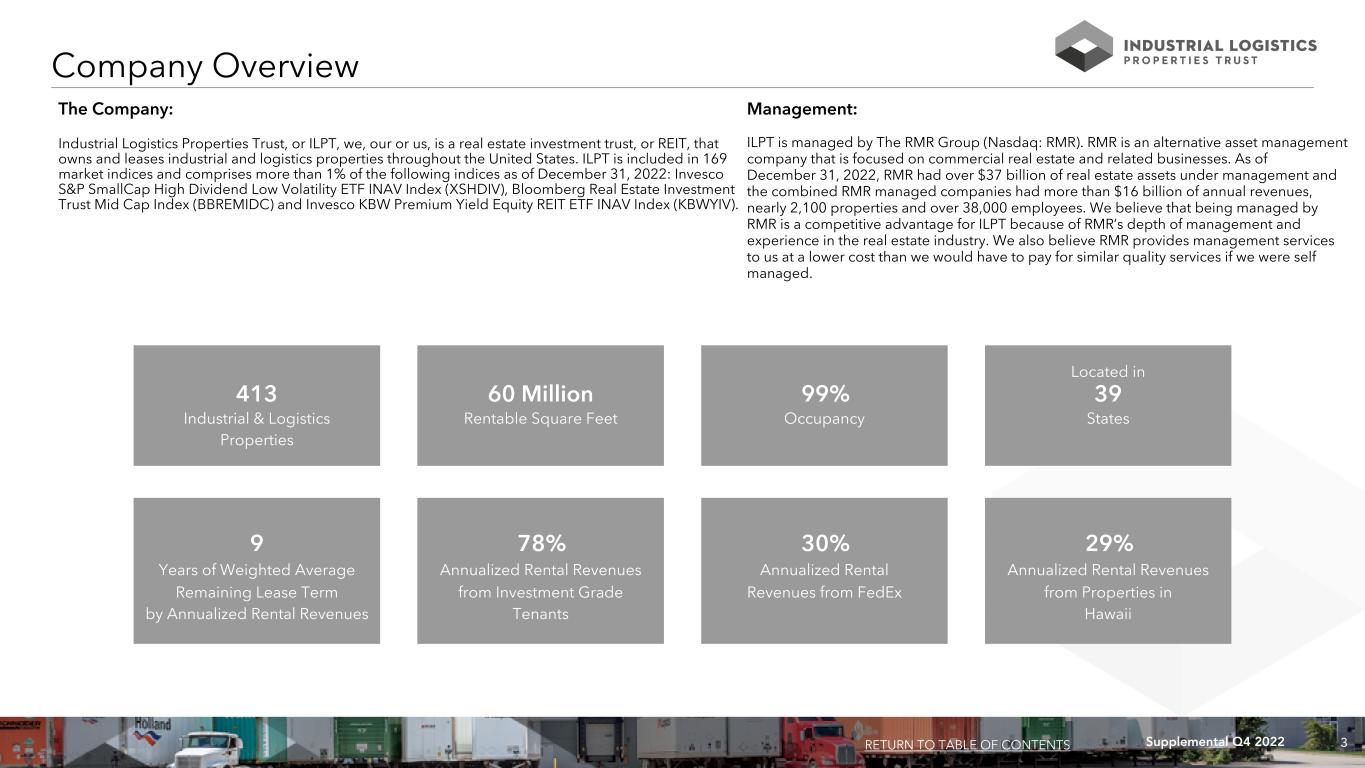1365x768 pixels.
Task: Select the "Industrial & Logistics Properties" label
Action: tap(257, 429)
